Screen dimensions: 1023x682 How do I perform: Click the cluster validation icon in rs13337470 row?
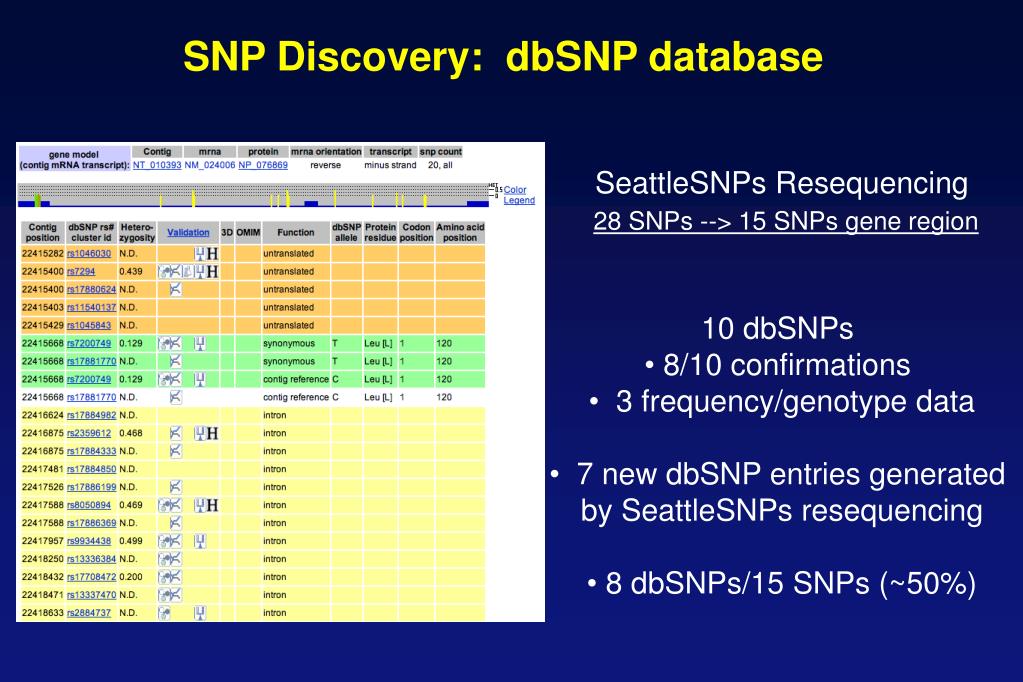tap(164, 595)
